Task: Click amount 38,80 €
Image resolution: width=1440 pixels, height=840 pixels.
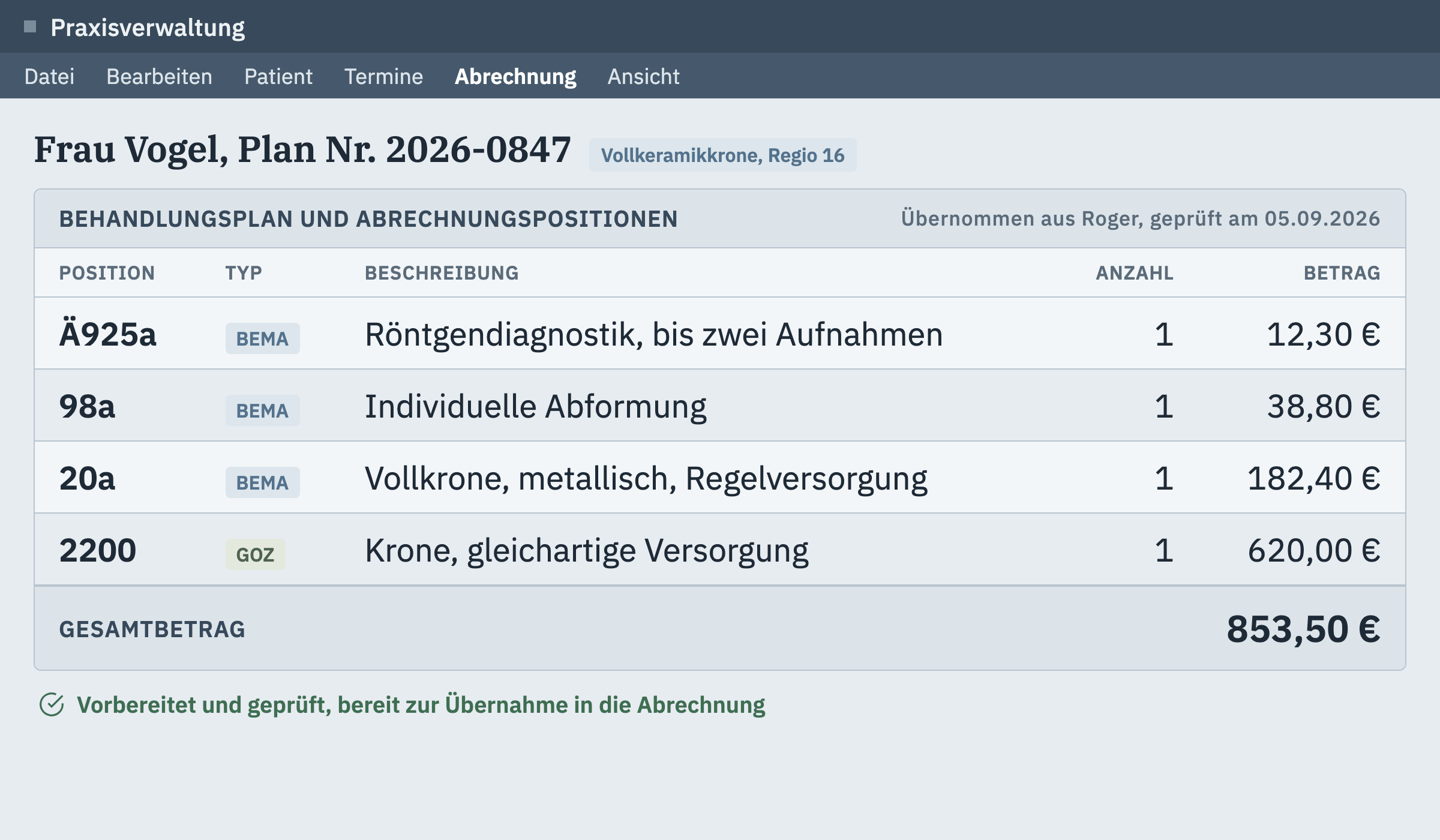Action: click(1323, 406)
